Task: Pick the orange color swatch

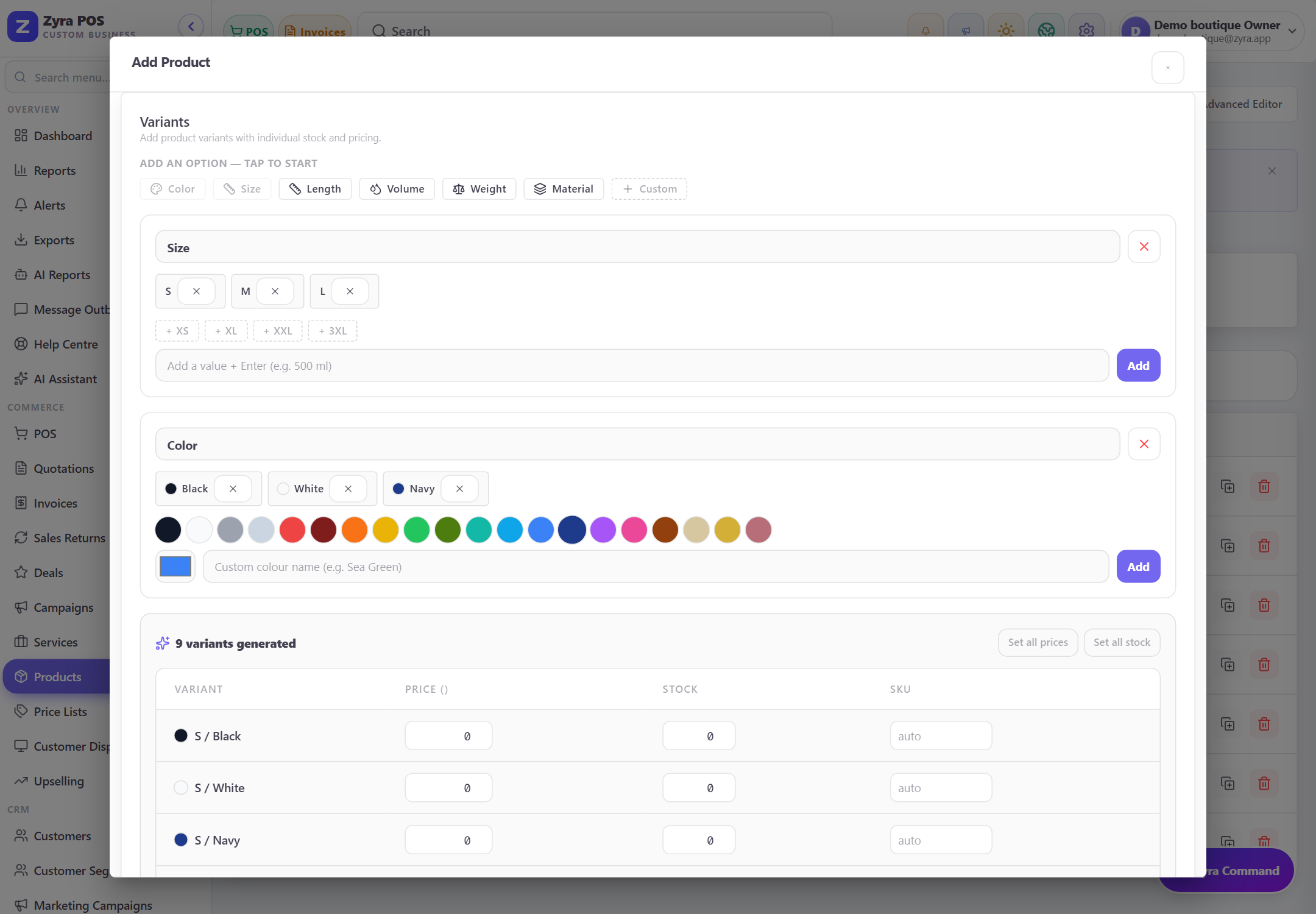Action: pyautogui.click(x=355, y=530)
